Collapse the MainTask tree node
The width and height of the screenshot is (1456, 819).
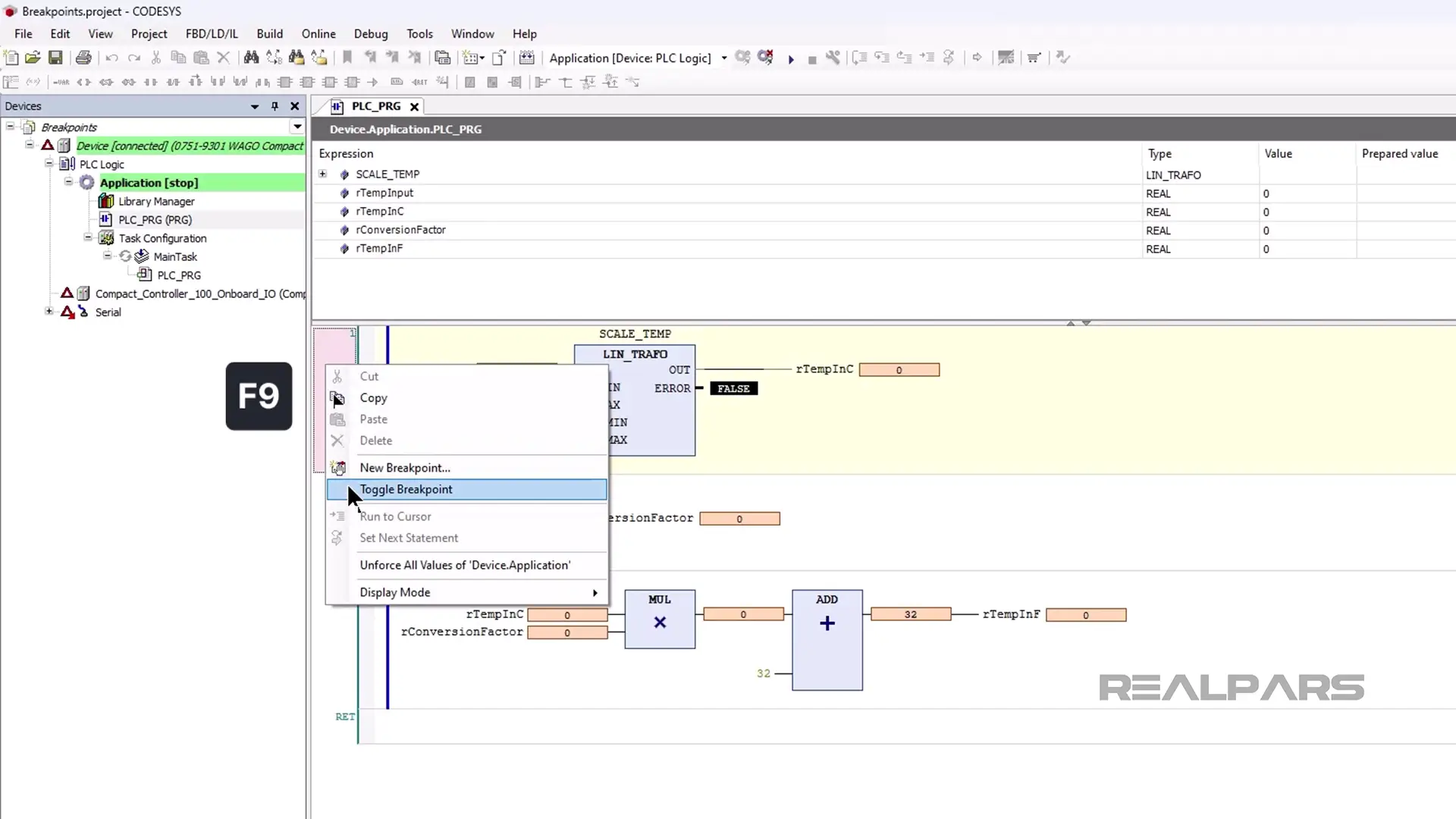[107, 256]
